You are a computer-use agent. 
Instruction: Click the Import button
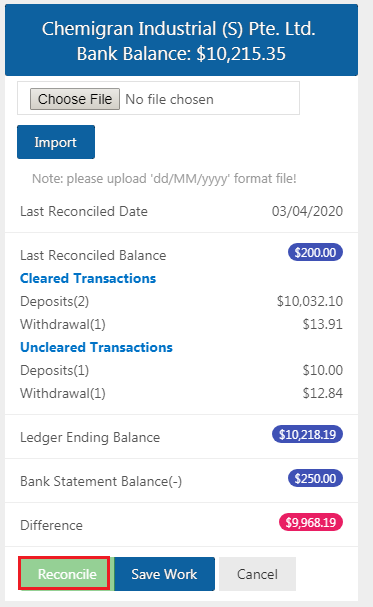pyautogui.click(x=56, y=142)
